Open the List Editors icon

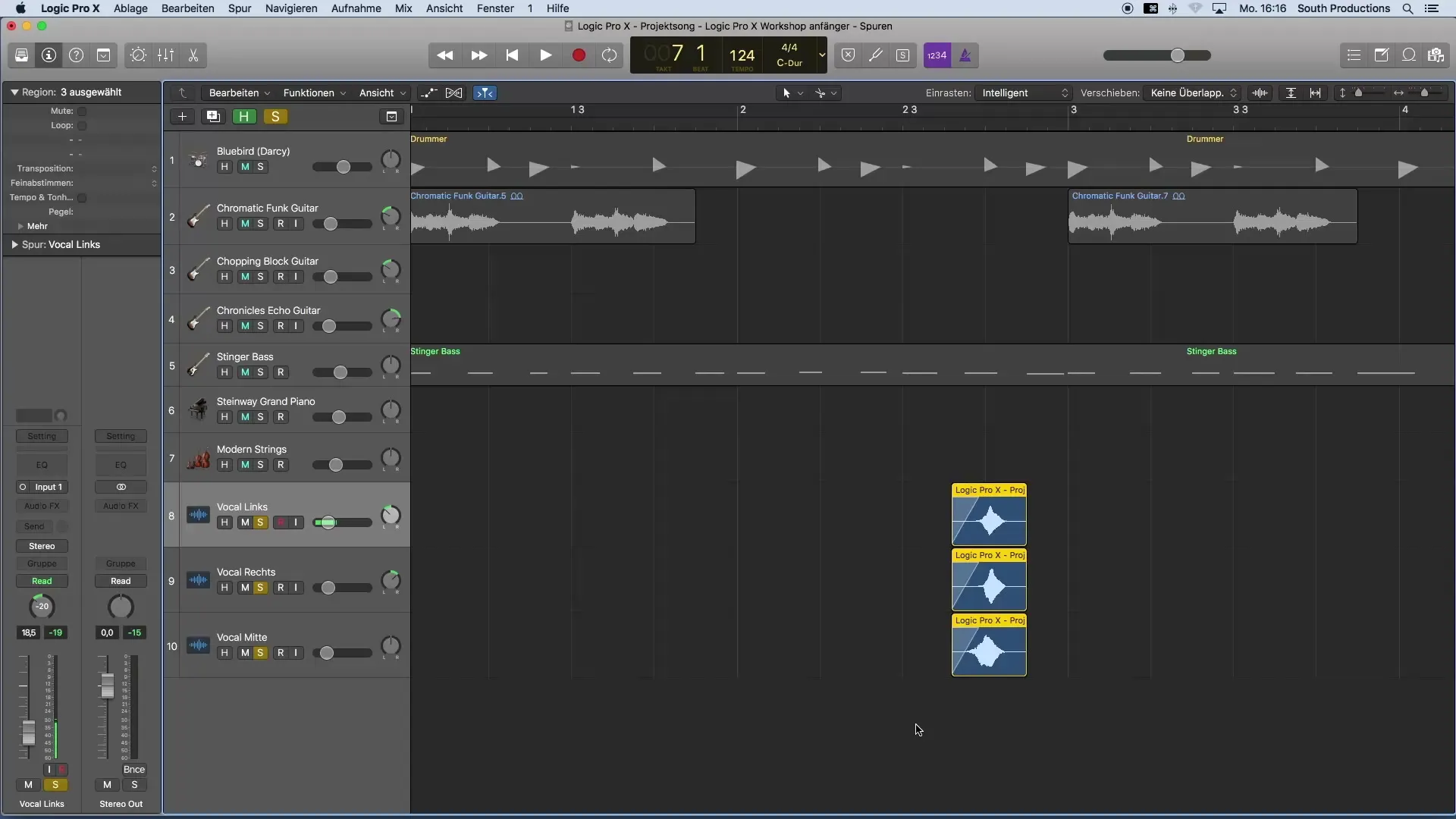(x=1354, y=55)
